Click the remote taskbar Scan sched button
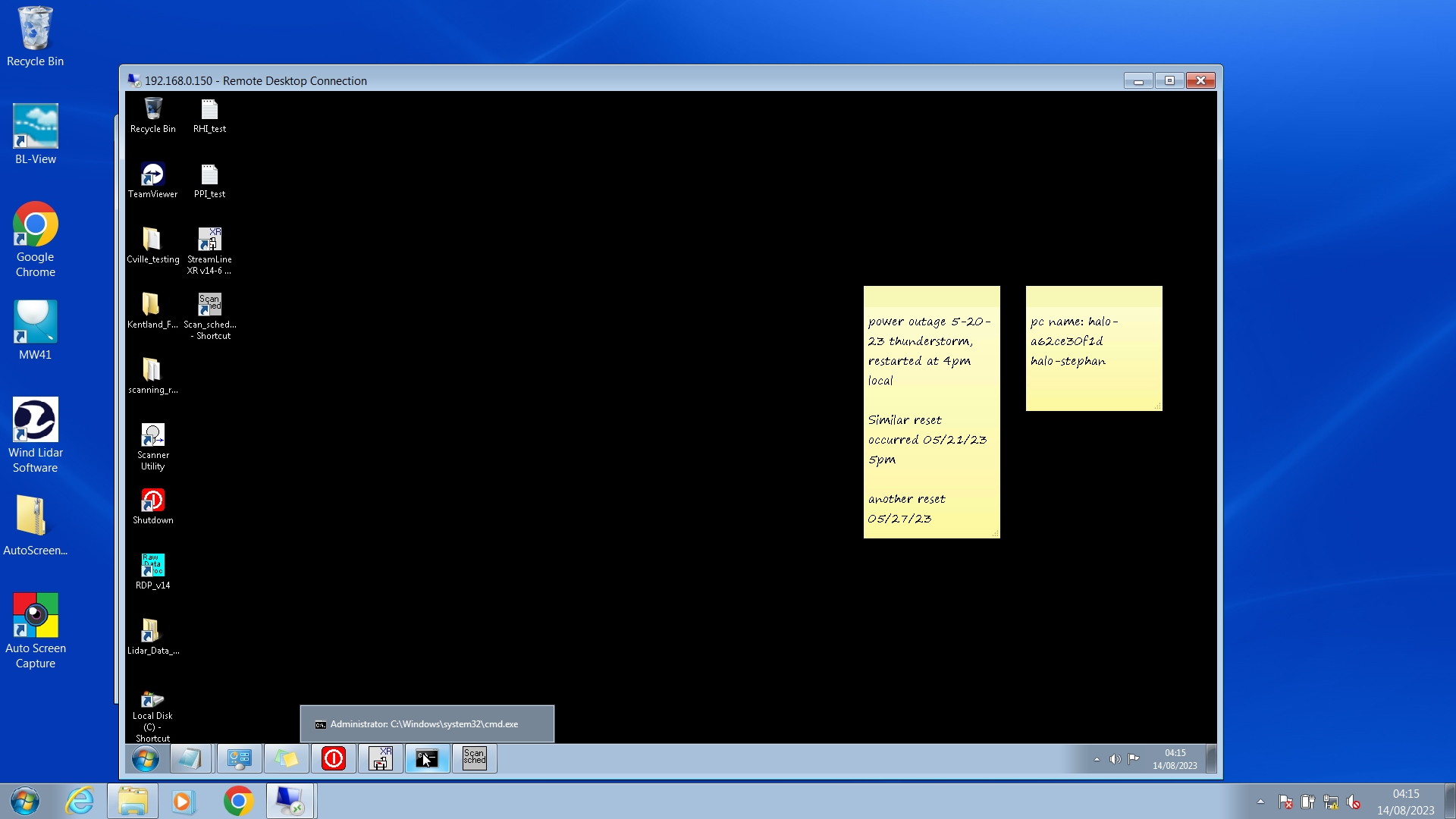This screenshot has height=819, width=1456. tap(475, 758)
